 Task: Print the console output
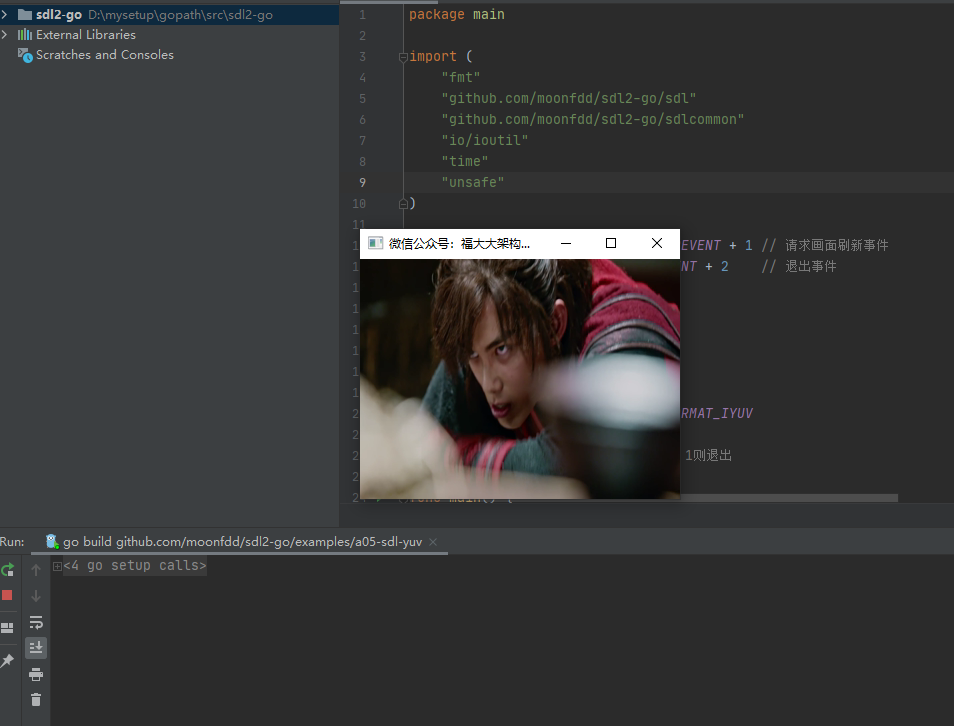(x=36, y=674)
